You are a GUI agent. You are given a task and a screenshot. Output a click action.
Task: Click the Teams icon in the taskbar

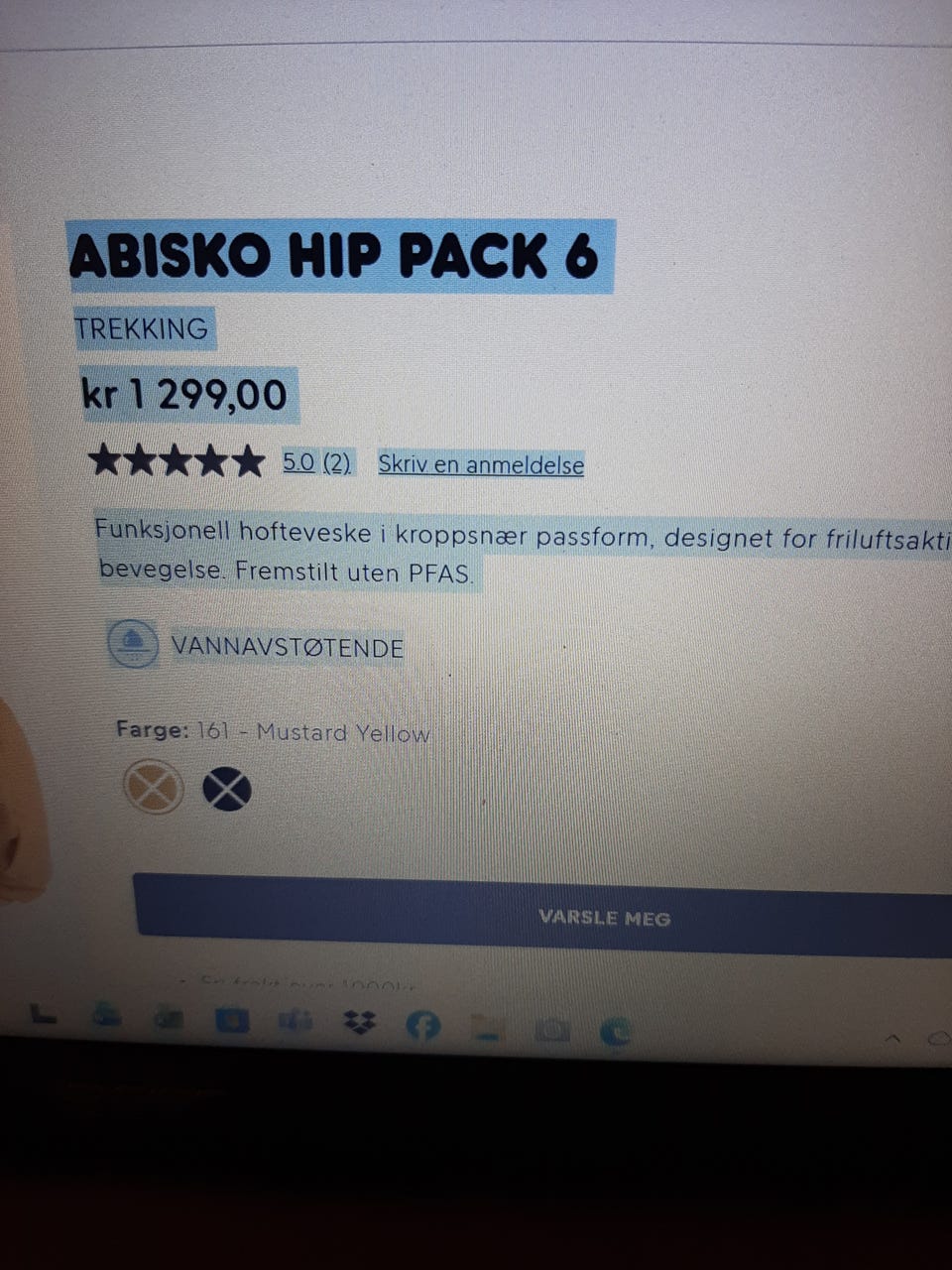pyautogui.click(x=296, y=1020)
